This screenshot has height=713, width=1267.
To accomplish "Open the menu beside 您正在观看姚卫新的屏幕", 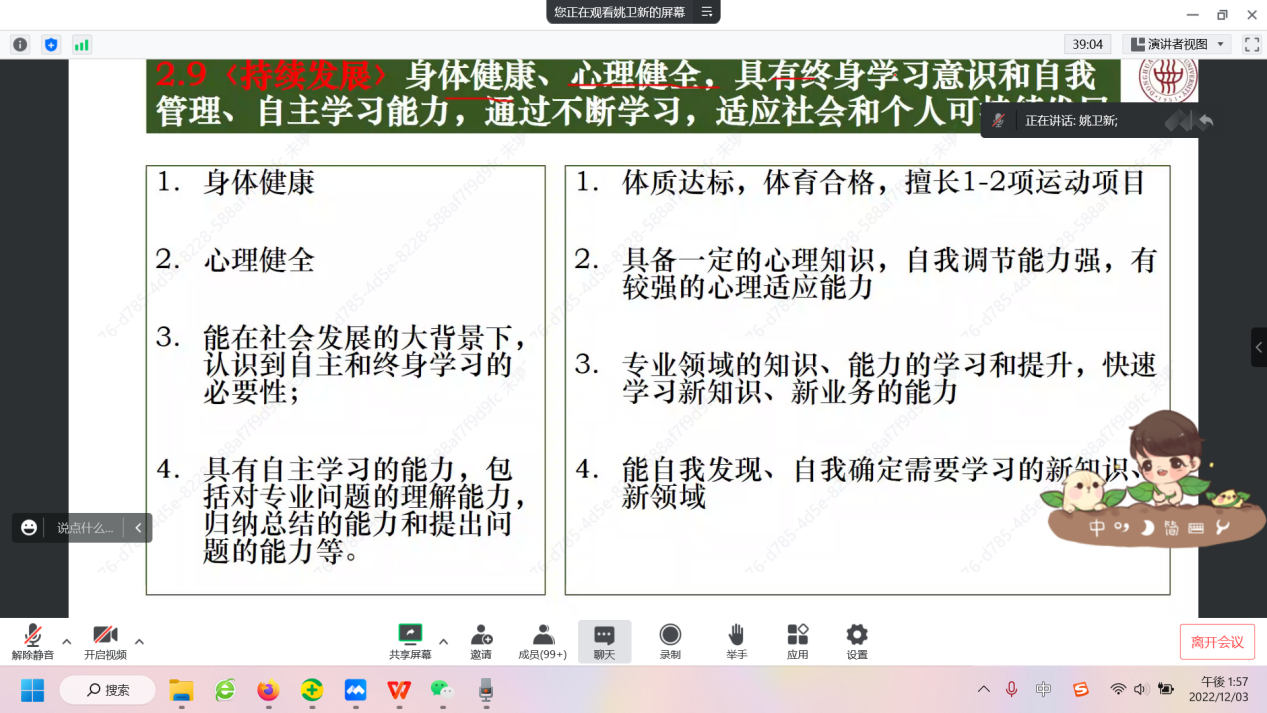I will click(707, 12).
